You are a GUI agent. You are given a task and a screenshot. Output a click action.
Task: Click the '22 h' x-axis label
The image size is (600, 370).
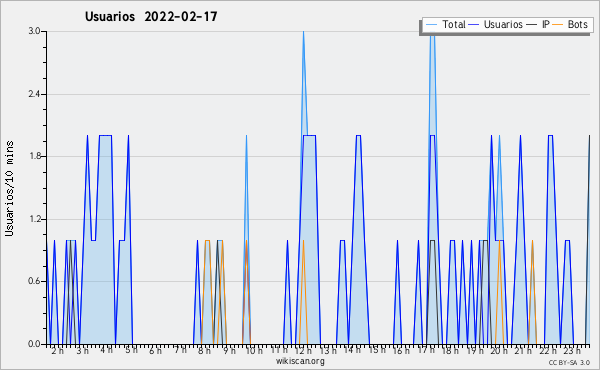tap(548, 351)
